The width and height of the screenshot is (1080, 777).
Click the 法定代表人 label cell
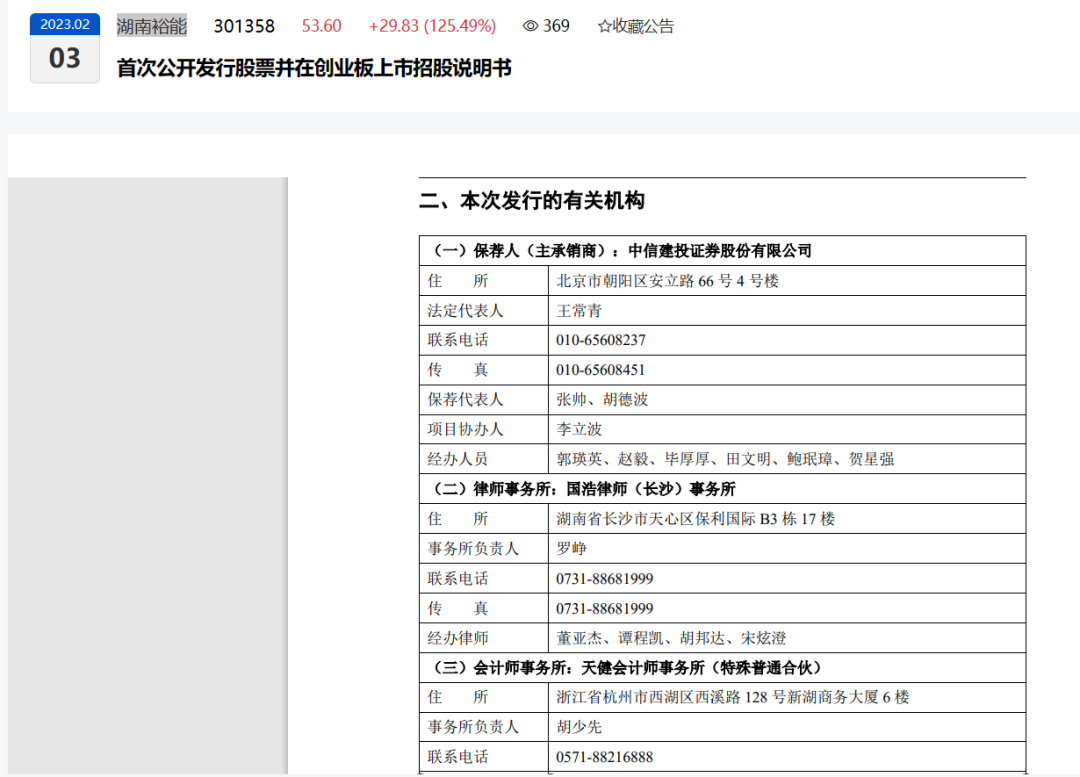tap(484, 311)
